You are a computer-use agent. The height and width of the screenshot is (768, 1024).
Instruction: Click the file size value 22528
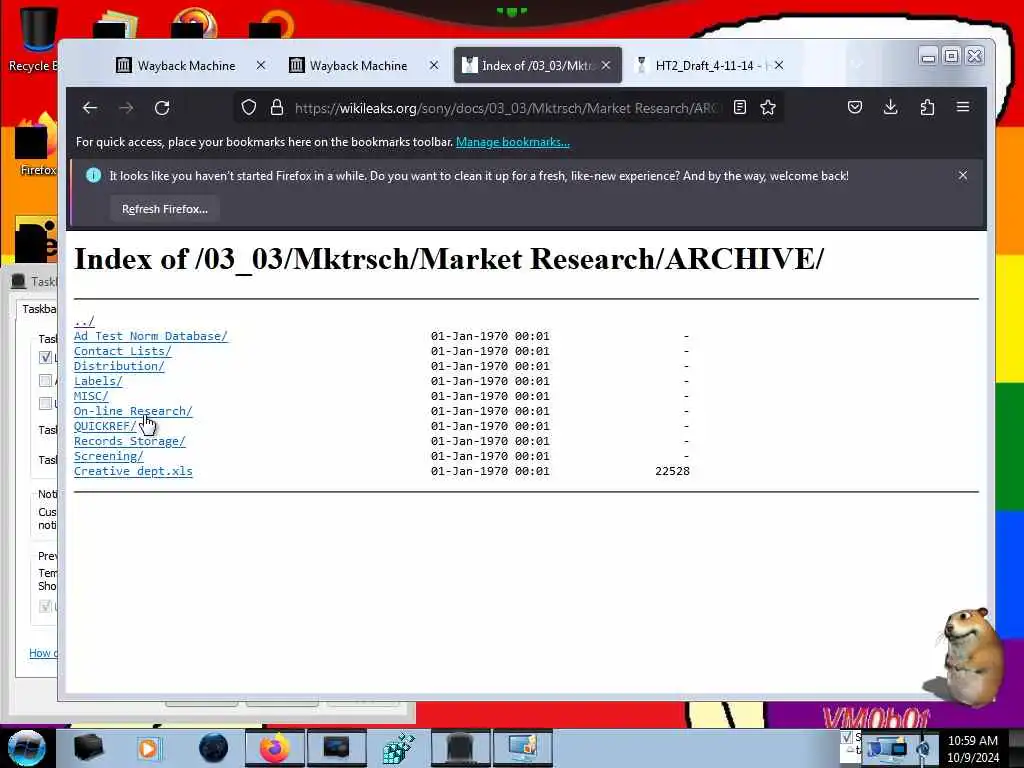pos(672,471)
